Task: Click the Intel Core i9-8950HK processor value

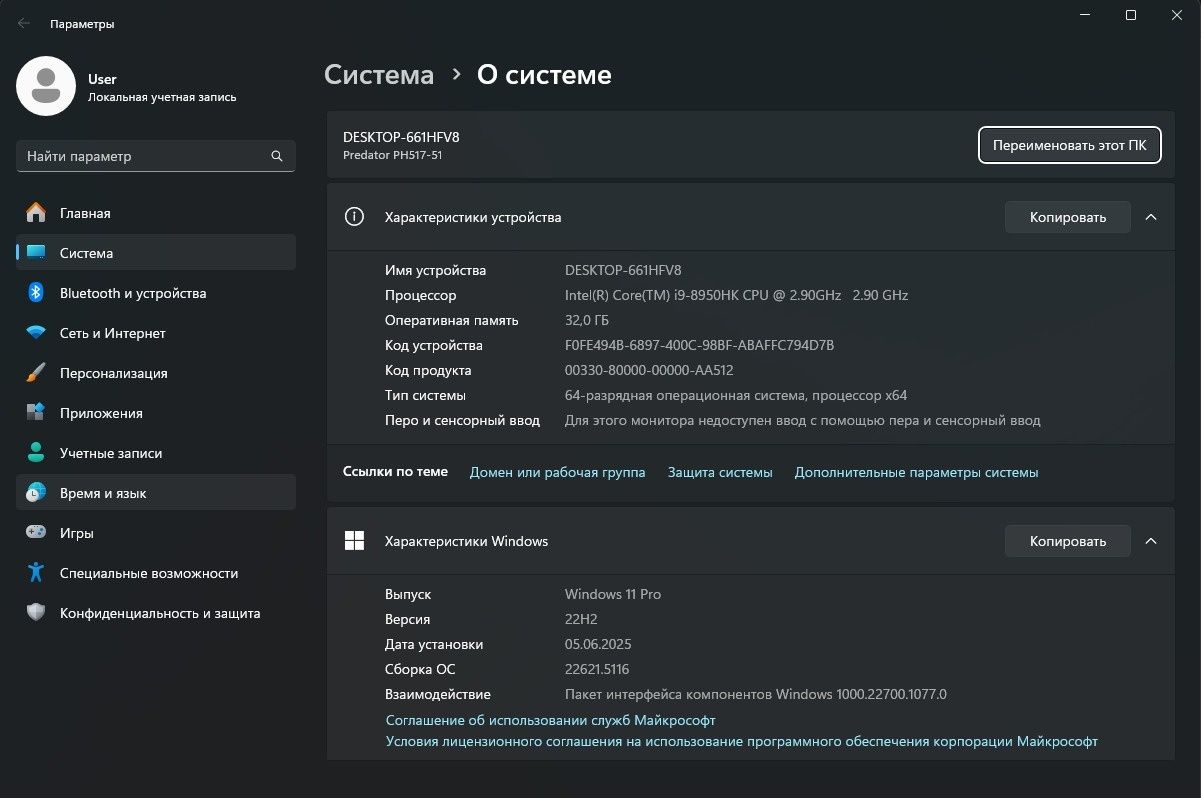Action: (x=736, y=295)
